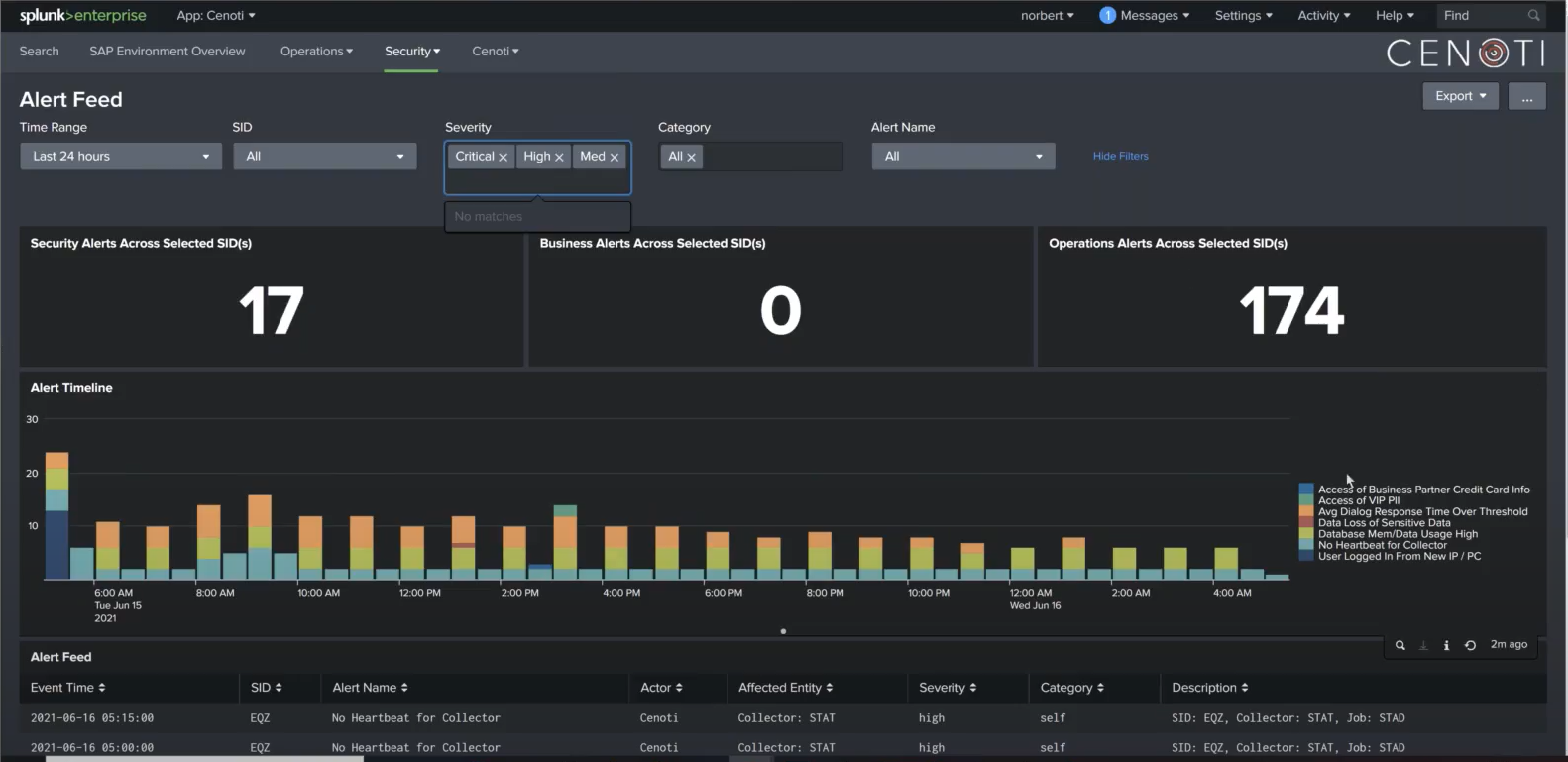Open the Settings menu
The height and width of the screenshot is (762, 1568).
1243,15
